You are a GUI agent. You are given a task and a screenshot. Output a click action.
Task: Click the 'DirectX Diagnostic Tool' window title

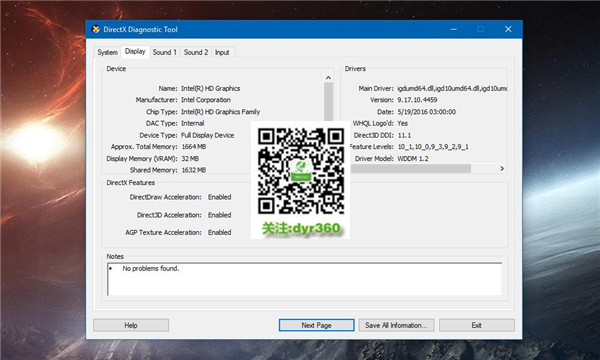140,29
